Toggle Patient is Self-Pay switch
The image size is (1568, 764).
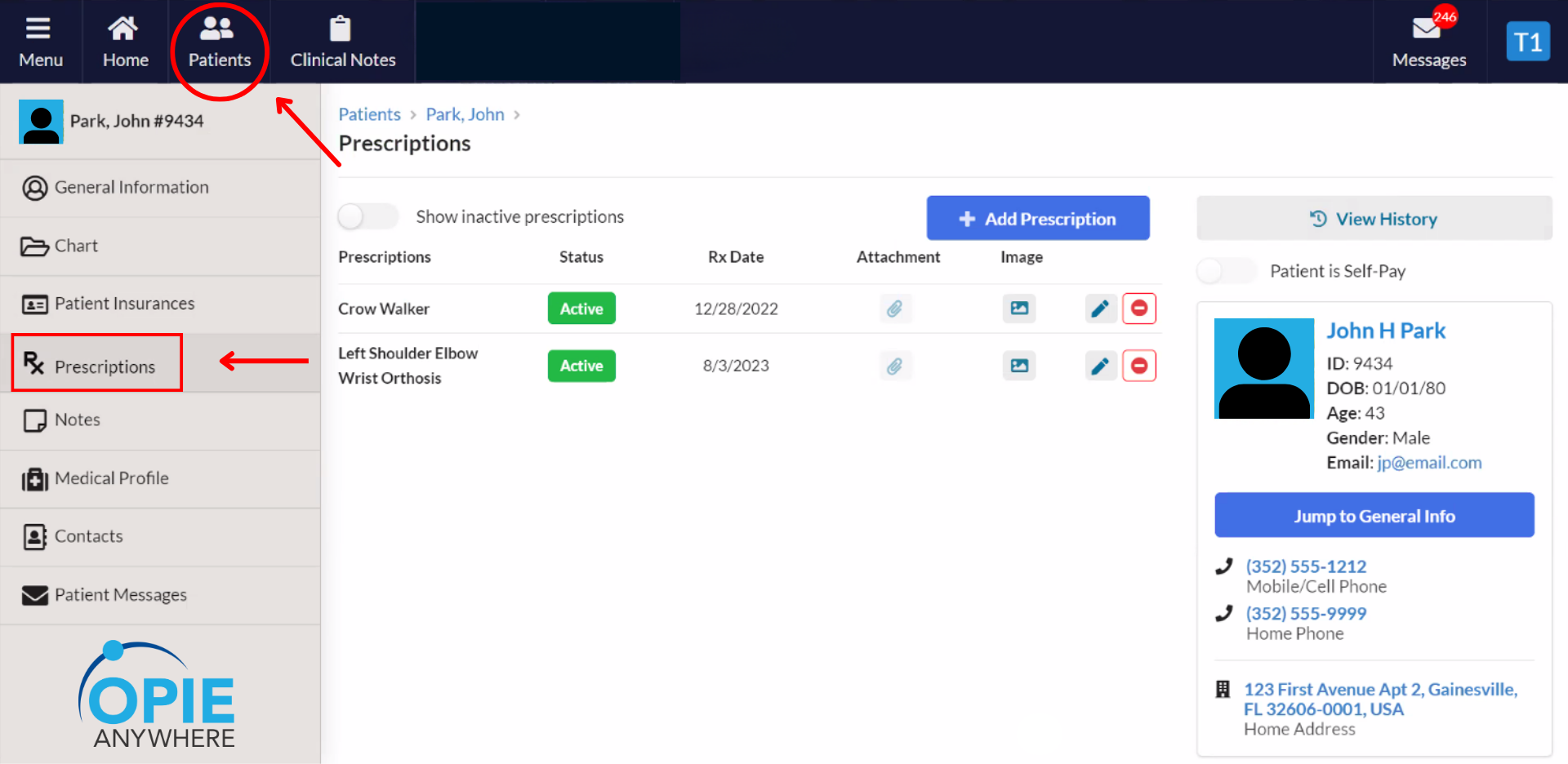pyautogui.click(x=1226, y=271)
